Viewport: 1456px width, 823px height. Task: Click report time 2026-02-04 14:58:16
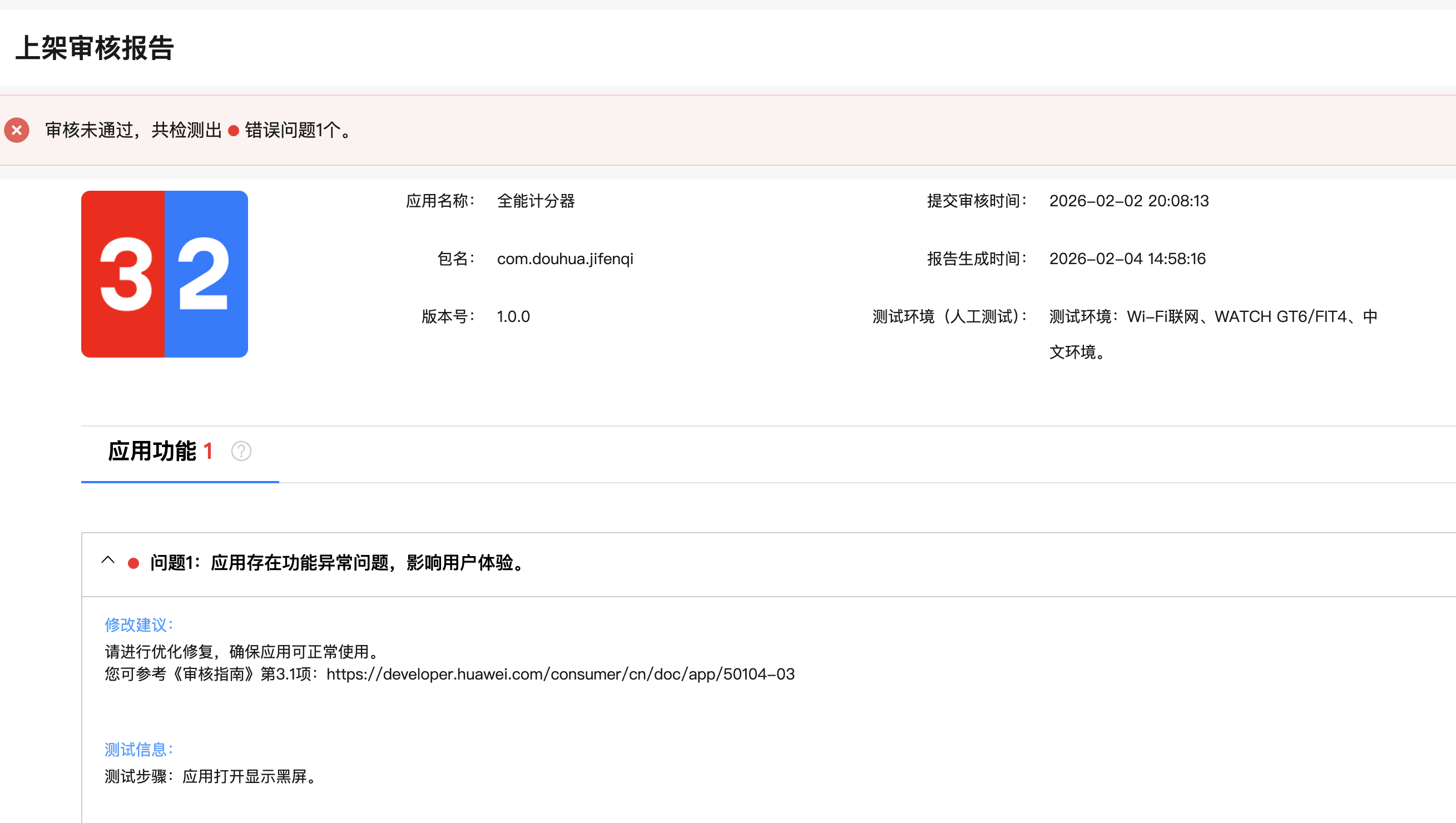pos(1127,259)
